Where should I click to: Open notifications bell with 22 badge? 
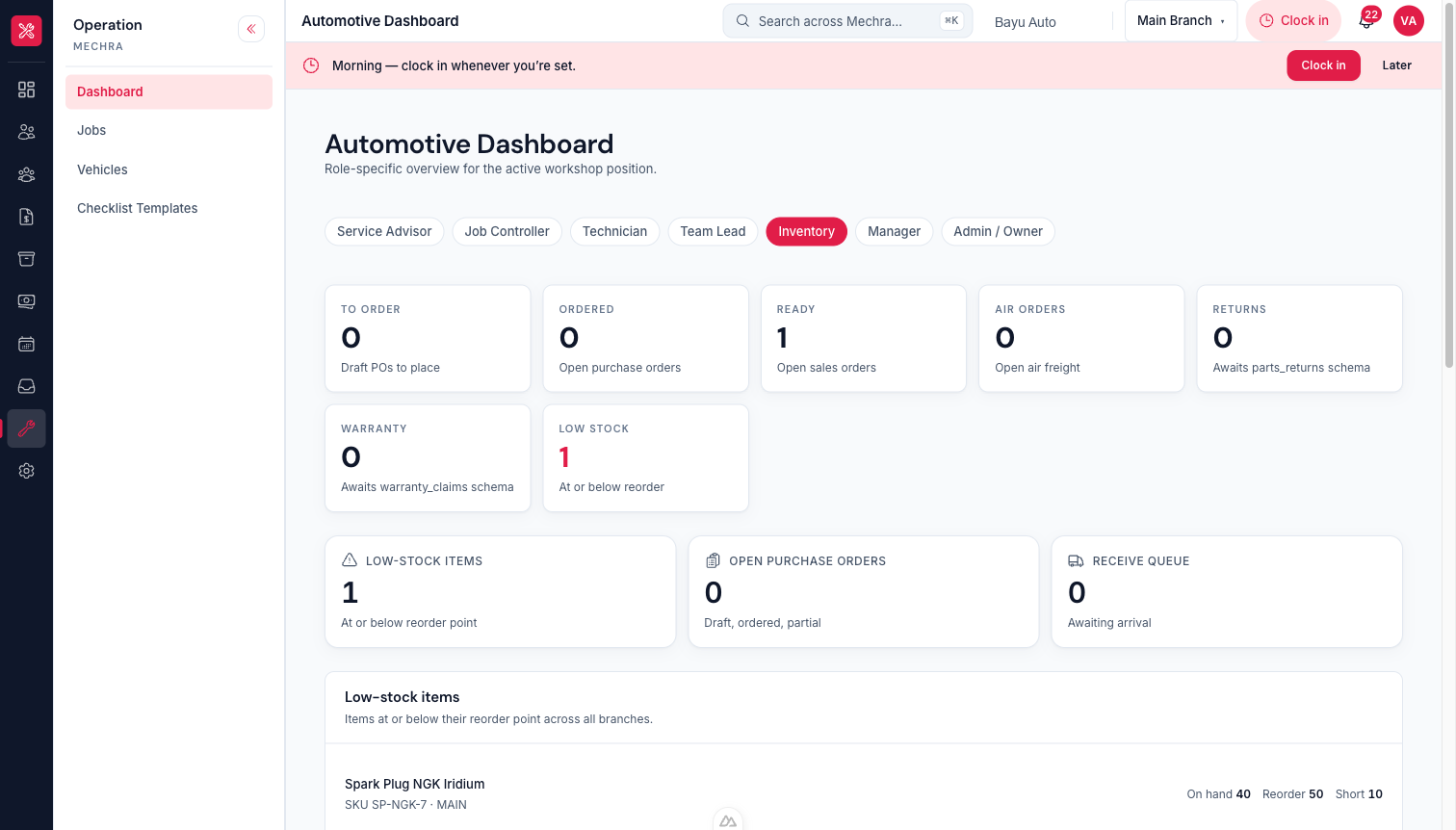[x=1366, y=20]
